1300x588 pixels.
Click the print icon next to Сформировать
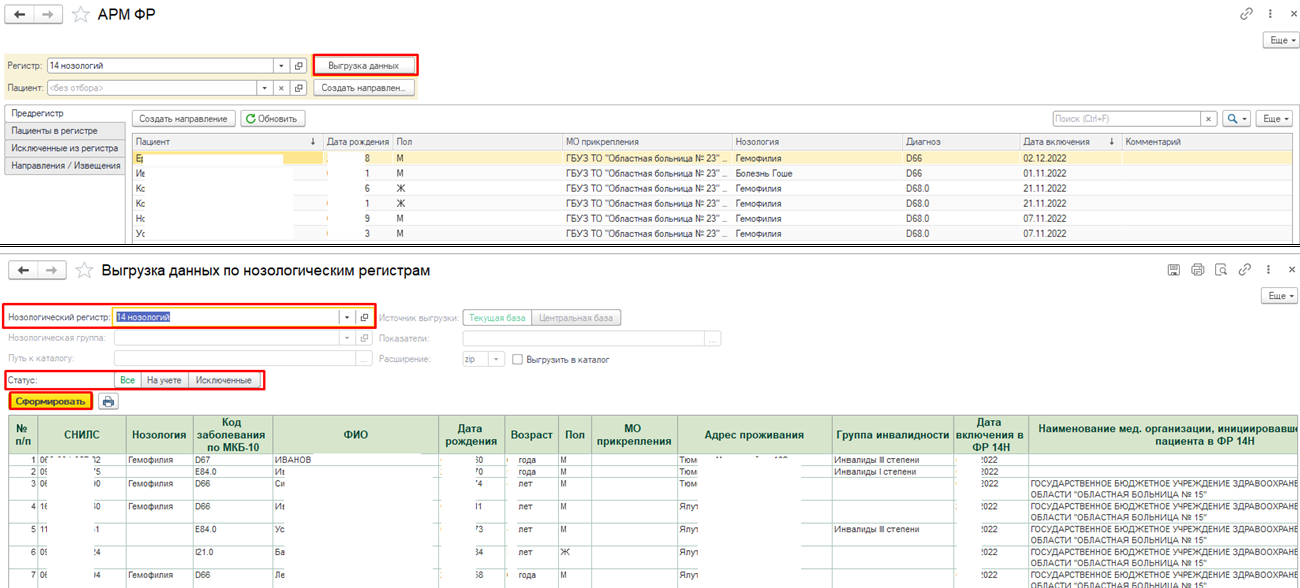coord(107,401)
